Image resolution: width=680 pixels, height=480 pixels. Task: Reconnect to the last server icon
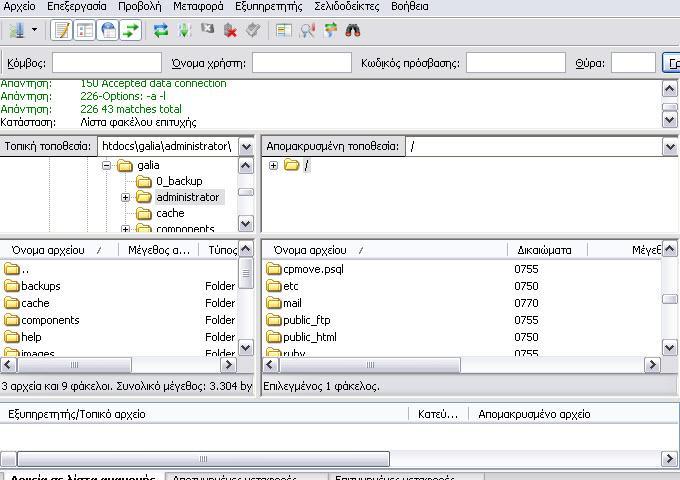click(x=253, y=30)
